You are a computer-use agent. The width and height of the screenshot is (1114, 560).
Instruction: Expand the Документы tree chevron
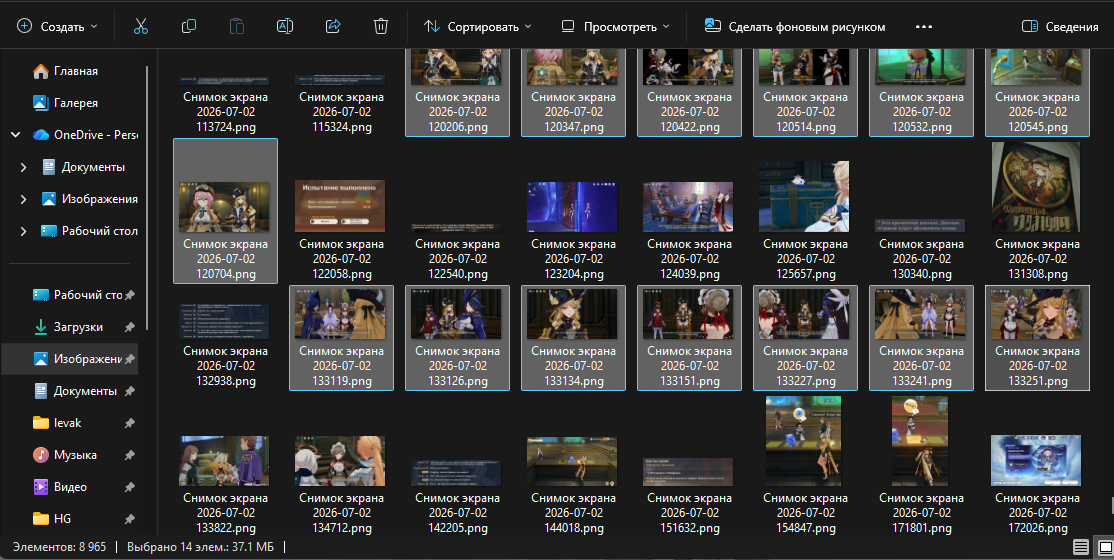click(23, 167)
